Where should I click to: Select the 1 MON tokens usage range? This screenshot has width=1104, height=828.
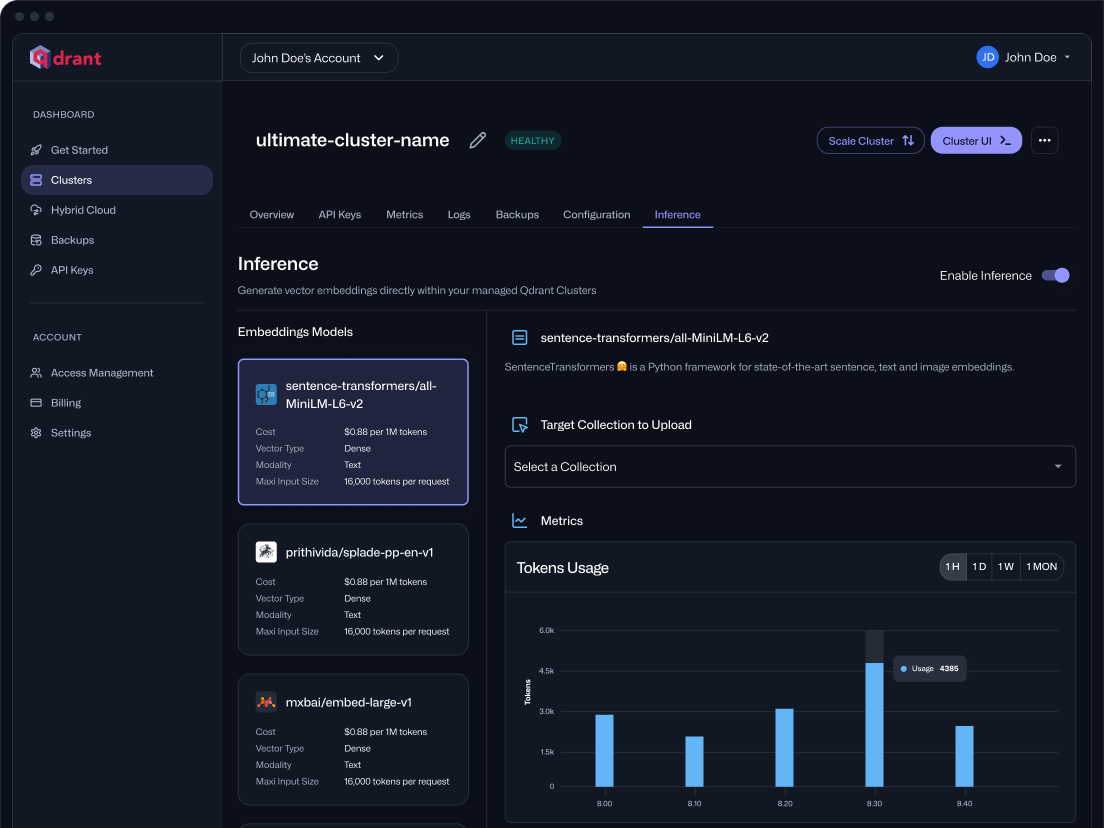tap(1041, 566)
